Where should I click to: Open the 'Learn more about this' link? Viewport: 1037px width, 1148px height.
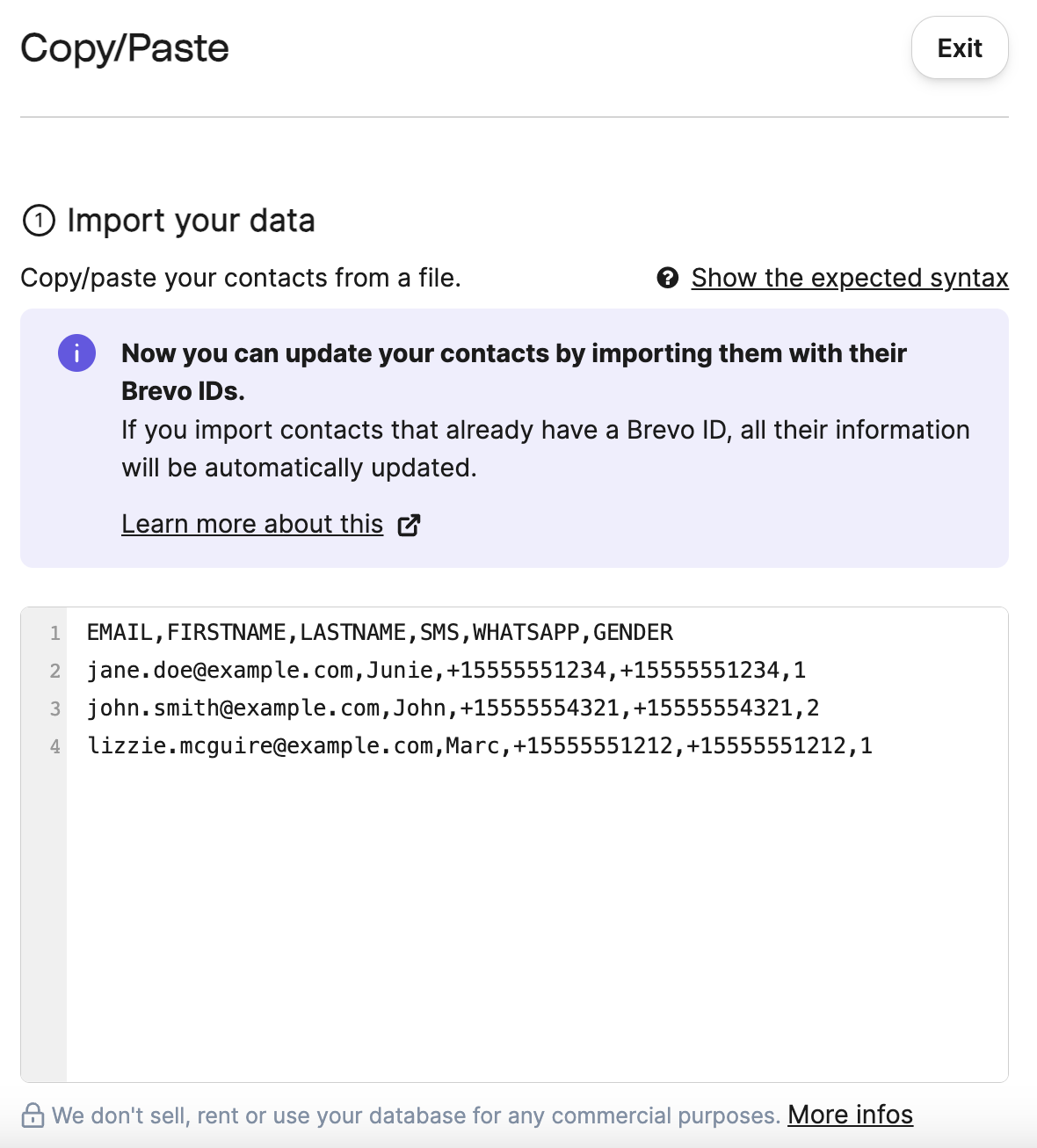click(252, 524)
